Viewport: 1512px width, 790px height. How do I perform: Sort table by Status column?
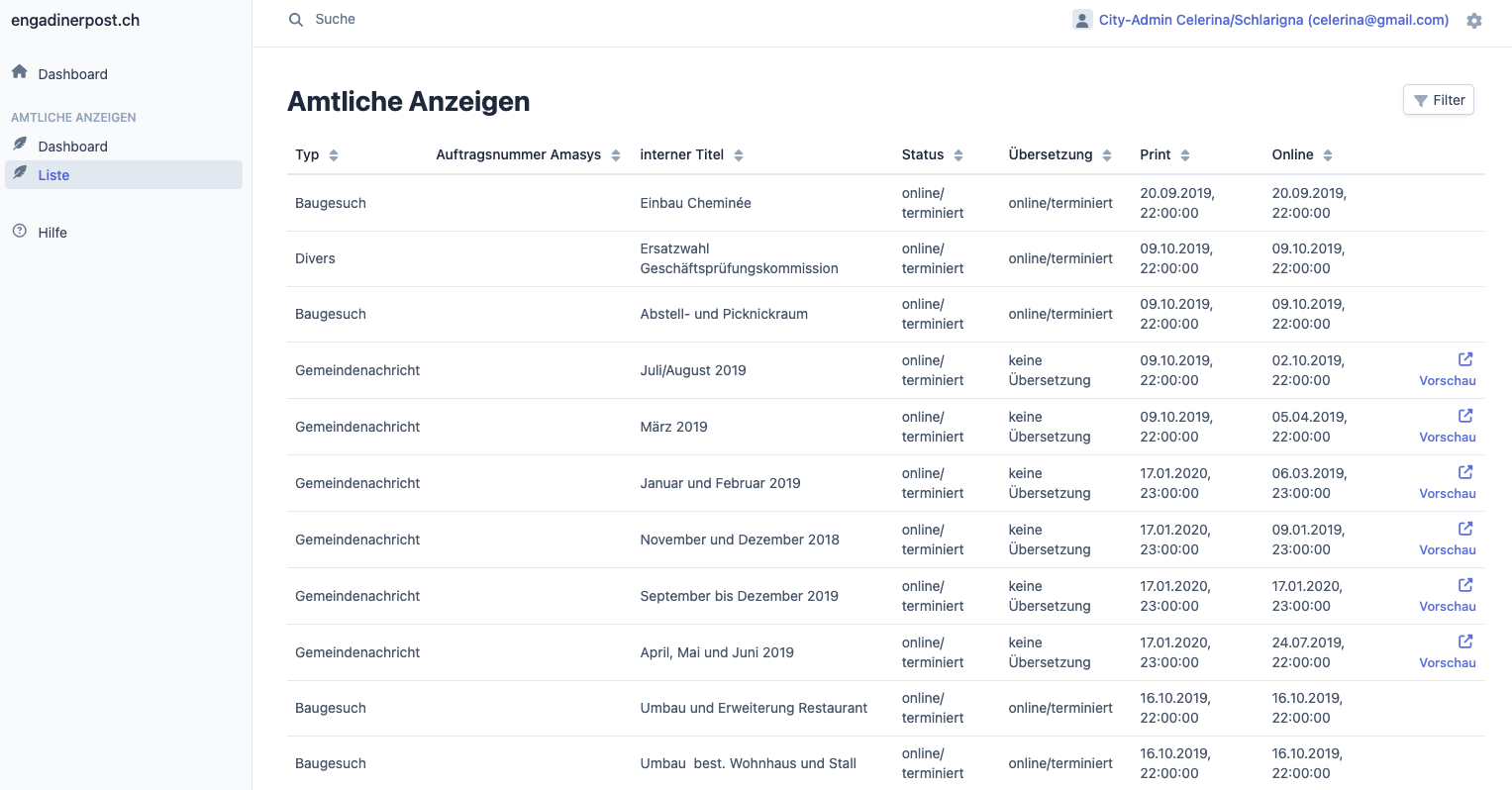point(958,155)
